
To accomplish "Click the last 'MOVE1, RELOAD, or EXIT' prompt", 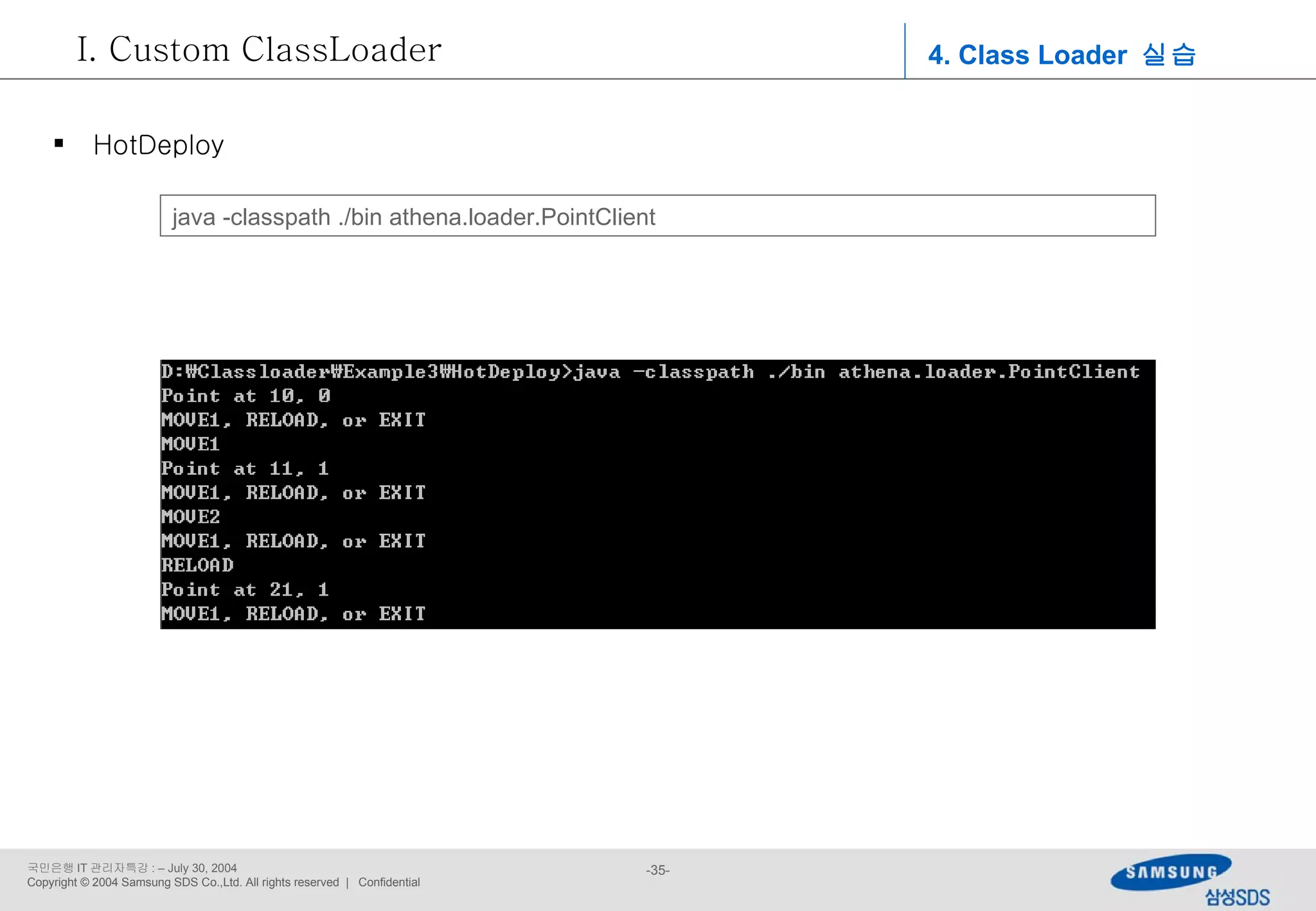I will [293, 614].
